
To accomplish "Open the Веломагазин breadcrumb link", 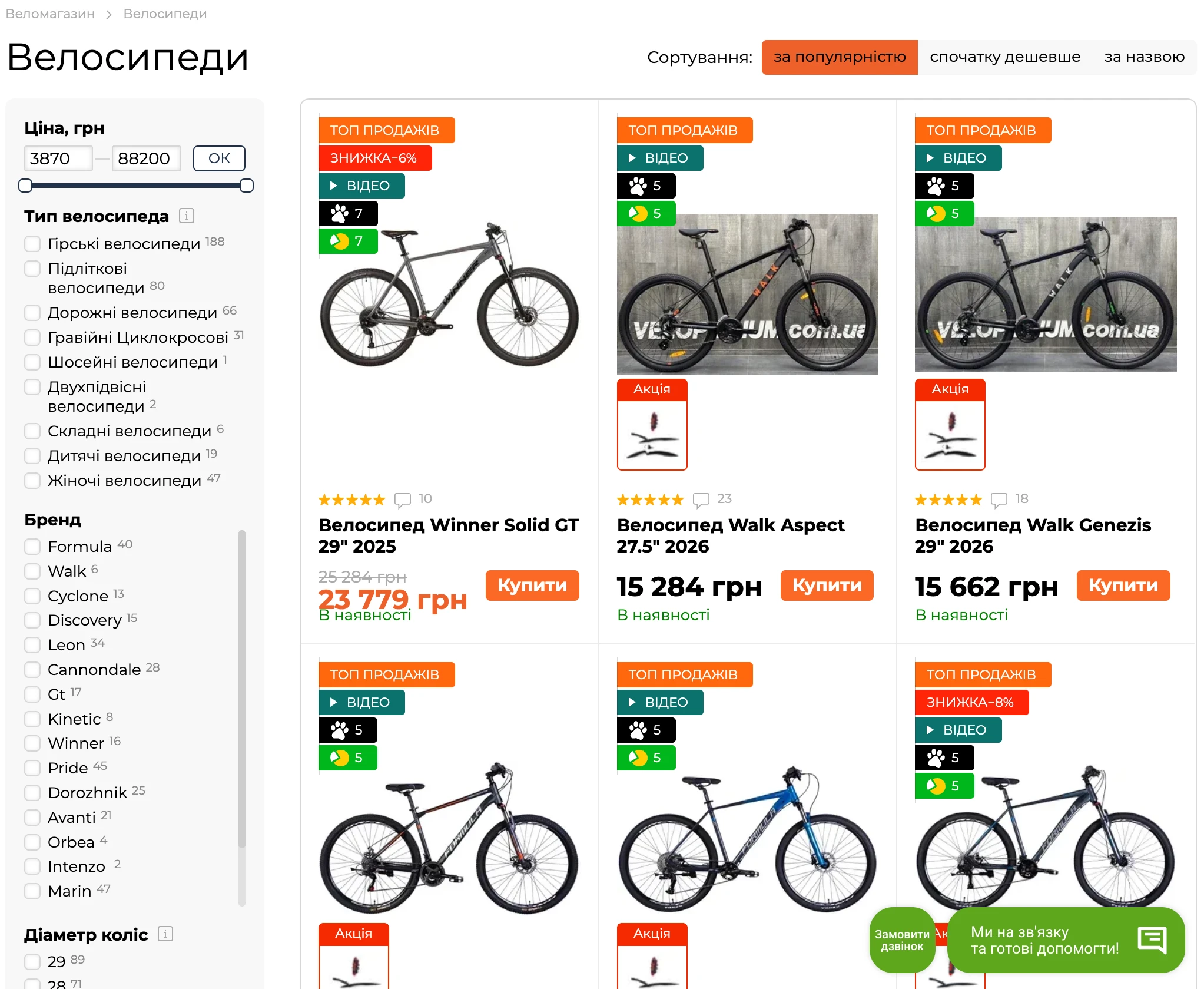I will coord(50,14).
